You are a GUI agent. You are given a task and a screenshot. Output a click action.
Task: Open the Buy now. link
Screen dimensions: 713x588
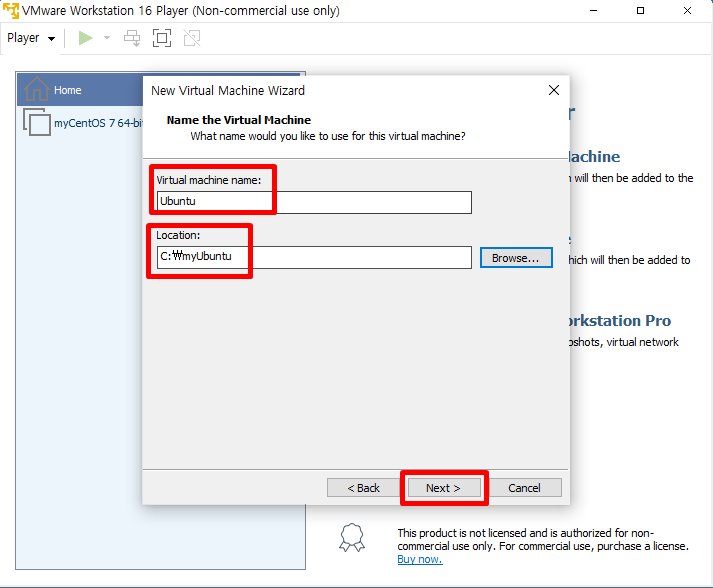[420, 559]
